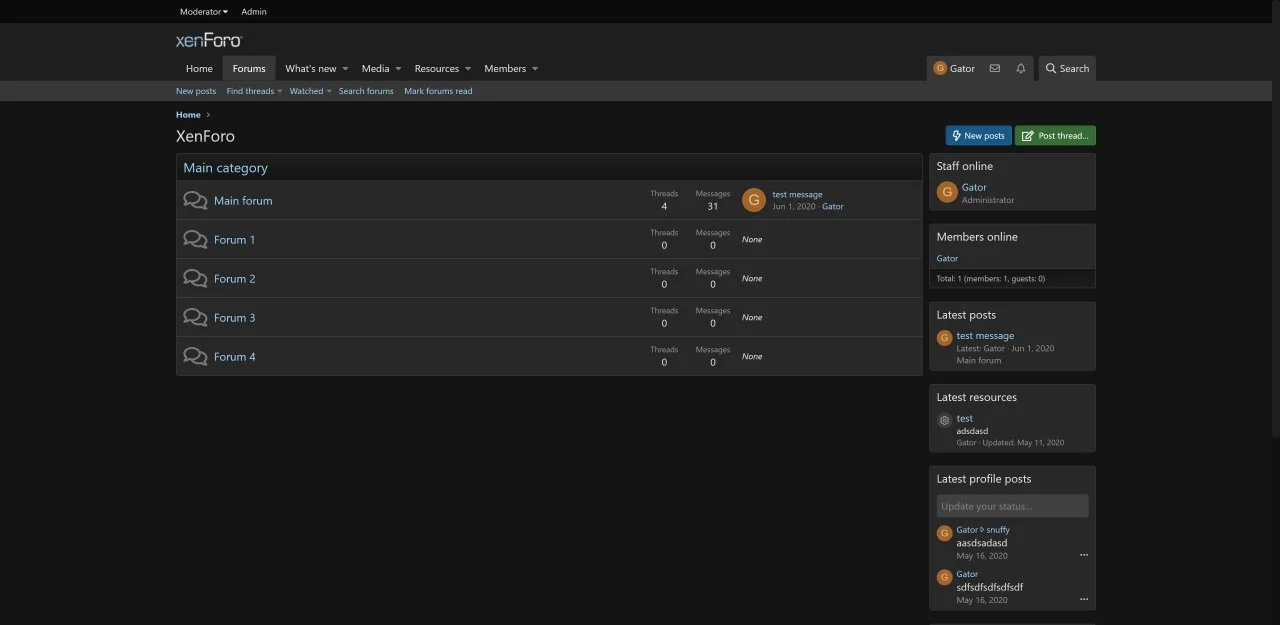Click Gator's avatar in Staff online
Image resolution: width=1280 pixels, height=625 pixels.
(946, 192)
